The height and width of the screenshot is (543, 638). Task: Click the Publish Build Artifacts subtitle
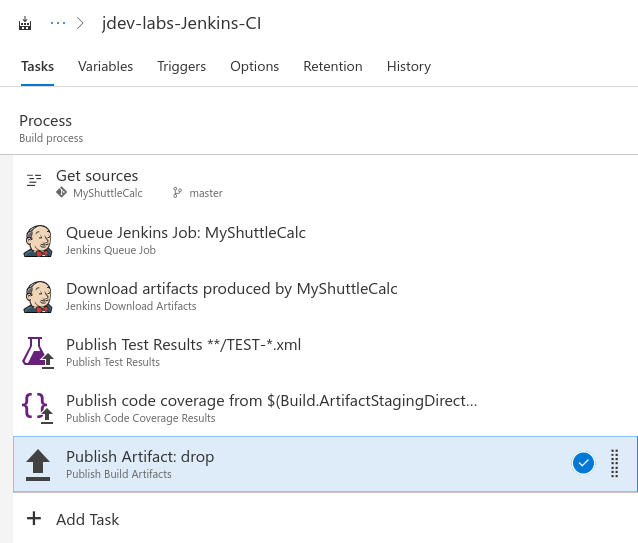(x=118, y=474)
